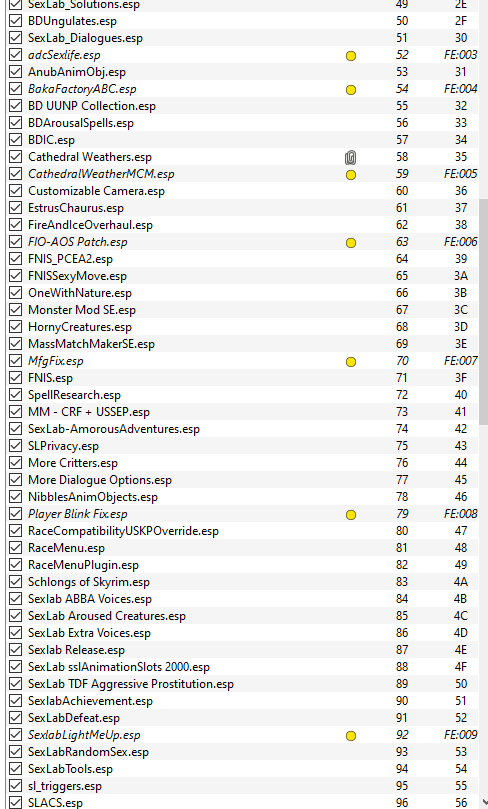This screenshot has width=488, height=809.
Task: Click mod index FE:003 for adcSexlife.esp
Action: point(461,55)
